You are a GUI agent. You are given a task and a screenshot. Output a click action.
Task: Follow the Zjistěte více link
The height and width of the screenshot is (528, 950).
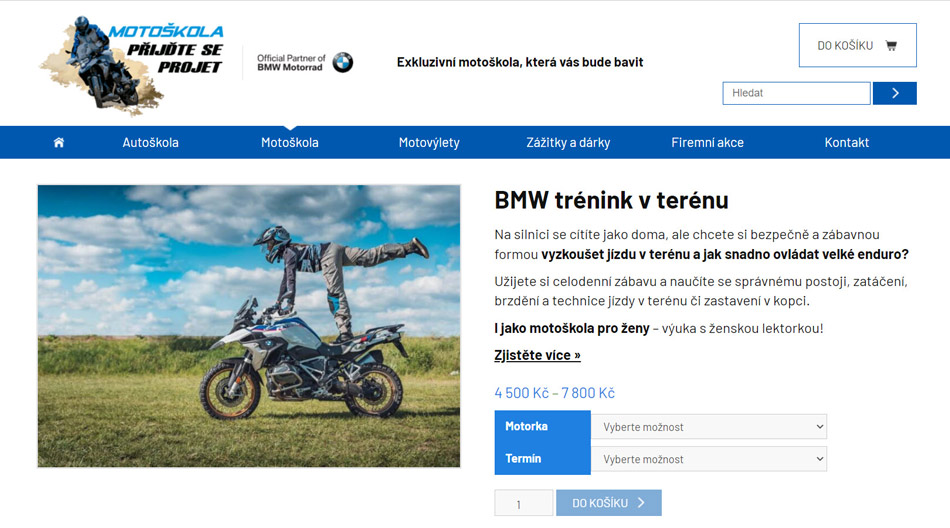pyautogui.click(x=537, y=355)
